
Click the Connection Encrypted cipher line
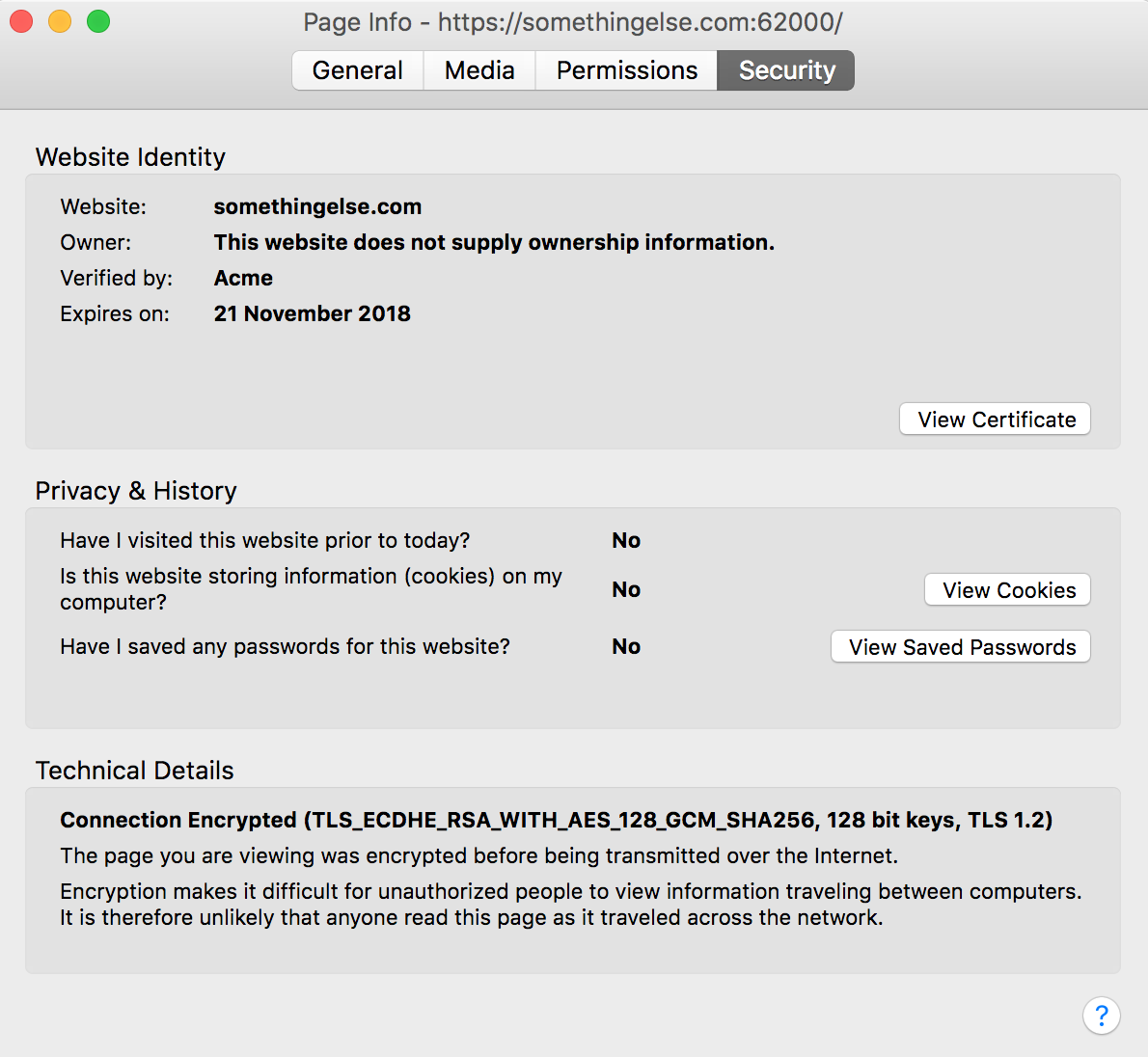556,820
